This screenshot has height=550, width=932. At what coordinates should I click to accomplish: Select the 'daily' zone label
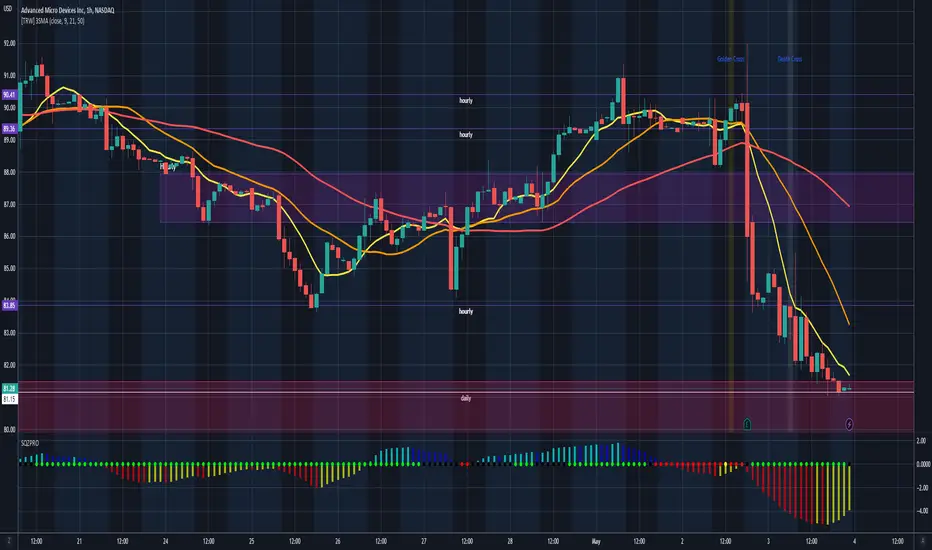[466, 398]
